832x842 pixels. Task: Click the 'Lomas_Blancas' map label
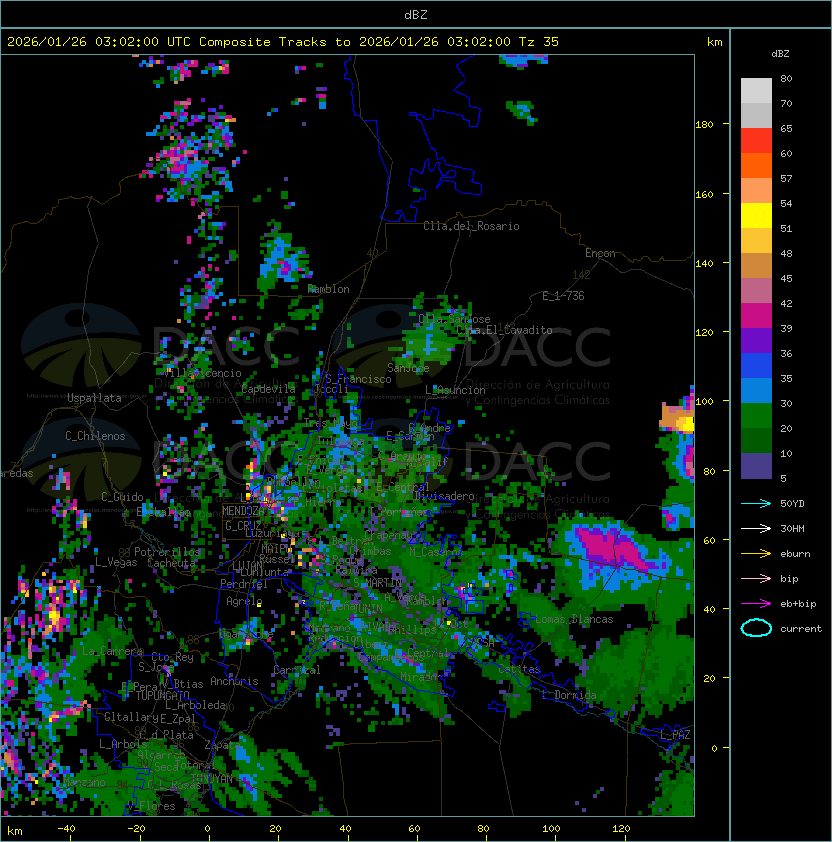pyautogui.click(x=574, y=619)
